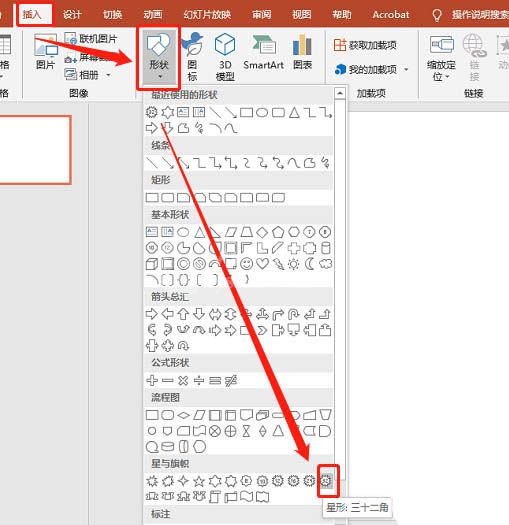This screenshot has height=525, width=509.
Task: Select the cloud basic shape
Action: click(x=325, y=264)
